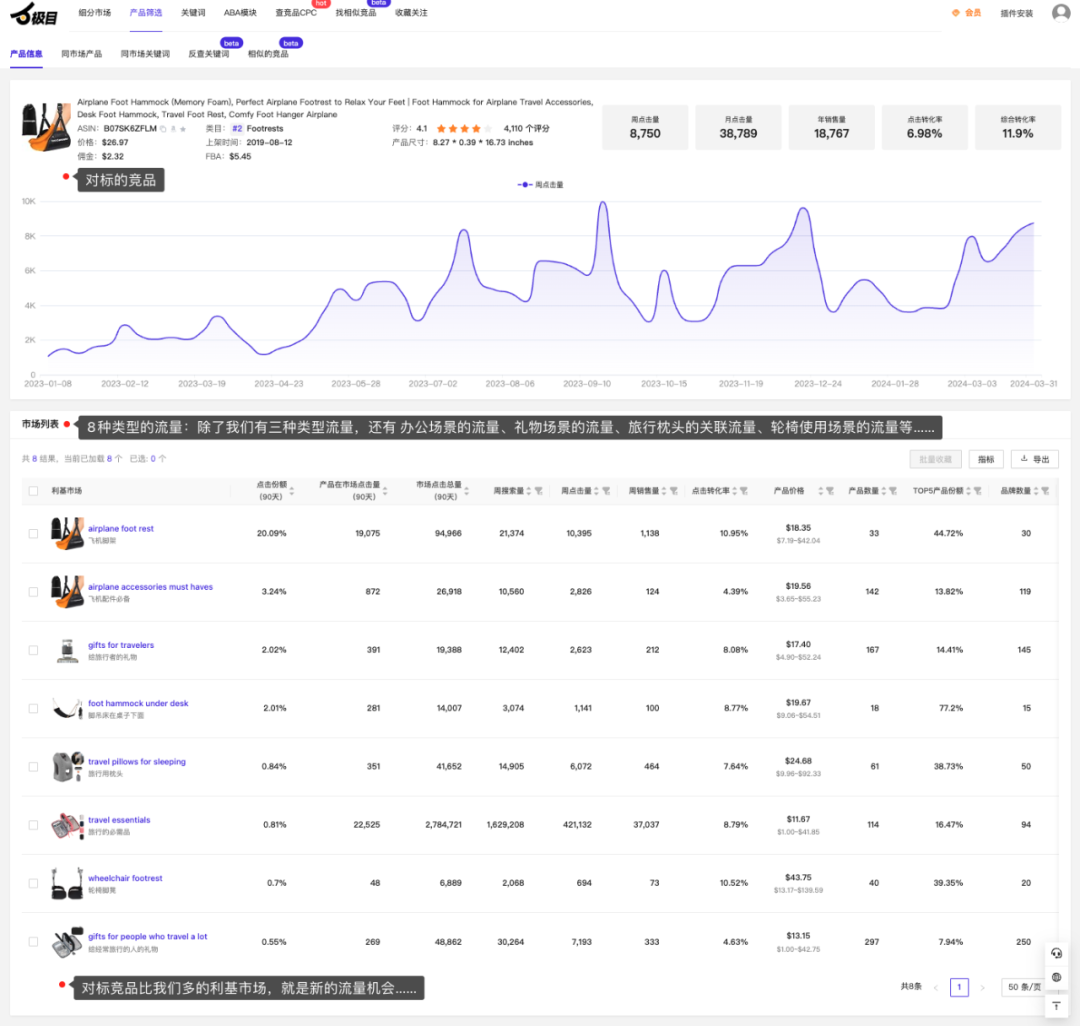
Task: Click the foot hammock under desk thumbnail
Action: [67, 708]
